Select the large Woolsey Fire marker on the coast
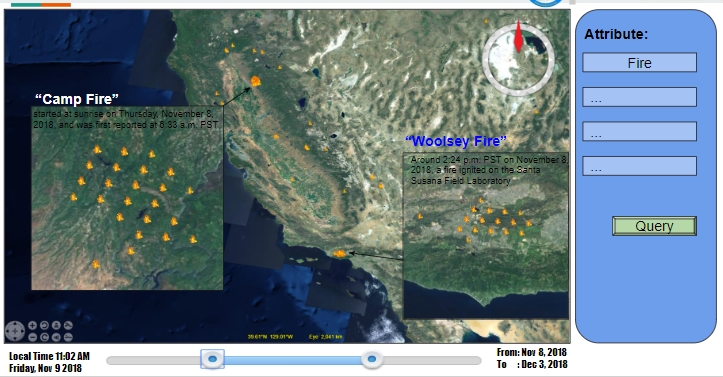Screen dimensions: 723x377 pyautogui.click(x=339, y=253)
